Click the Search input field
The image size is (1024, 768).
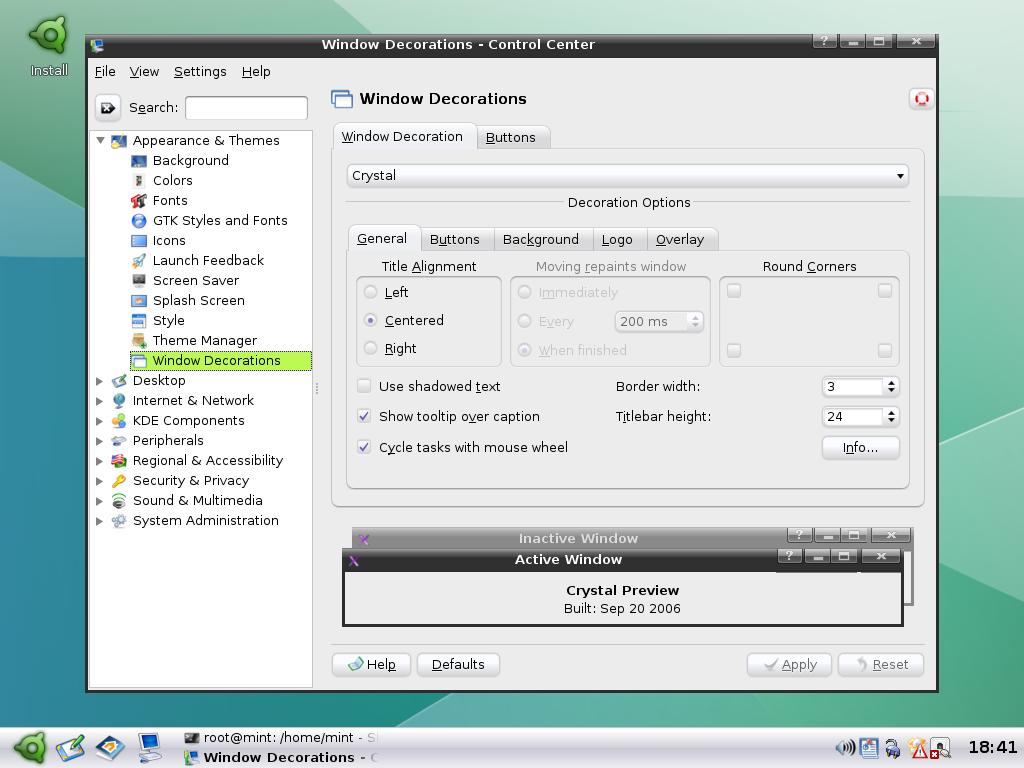[x=246, y=108]
